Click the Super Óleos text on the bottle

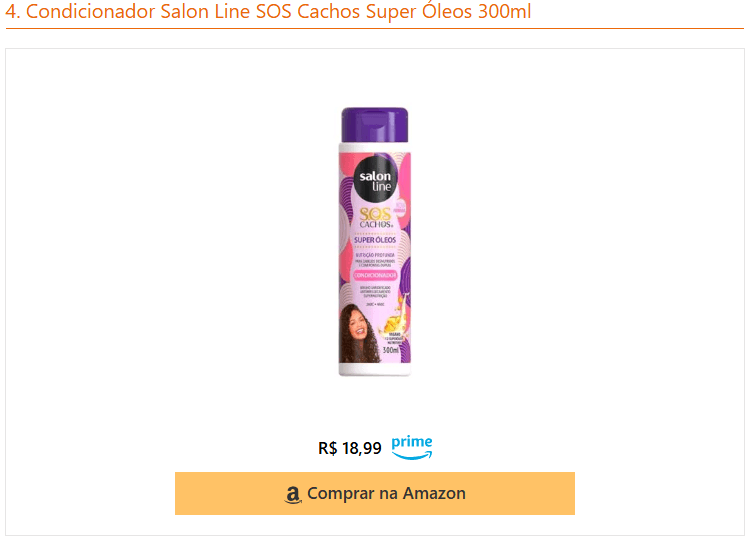[x=375, y=240]
